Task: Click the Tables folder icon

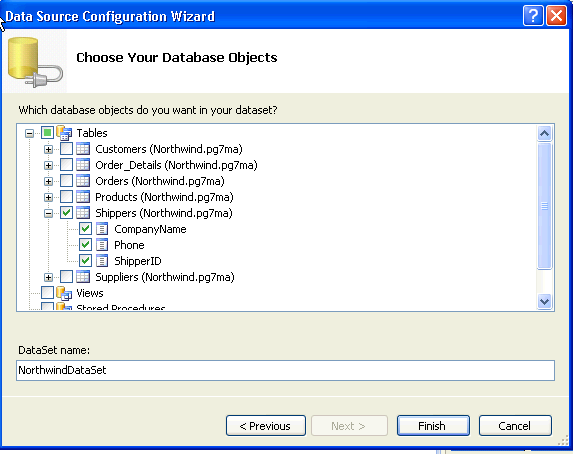Action: click(x=64, y=133)
